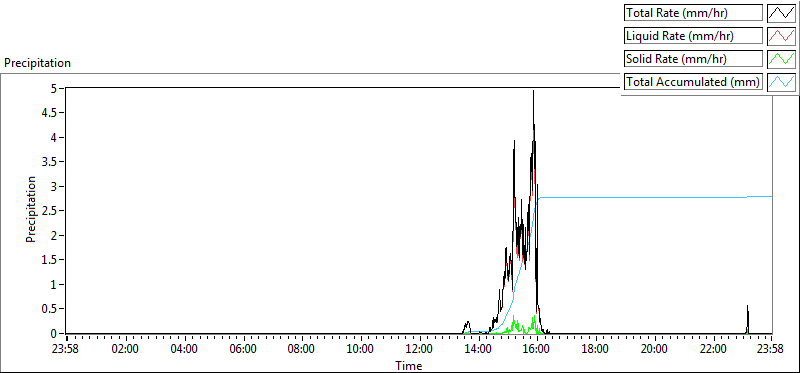Click the 20:00 time axis tick label

pos(655,350)
